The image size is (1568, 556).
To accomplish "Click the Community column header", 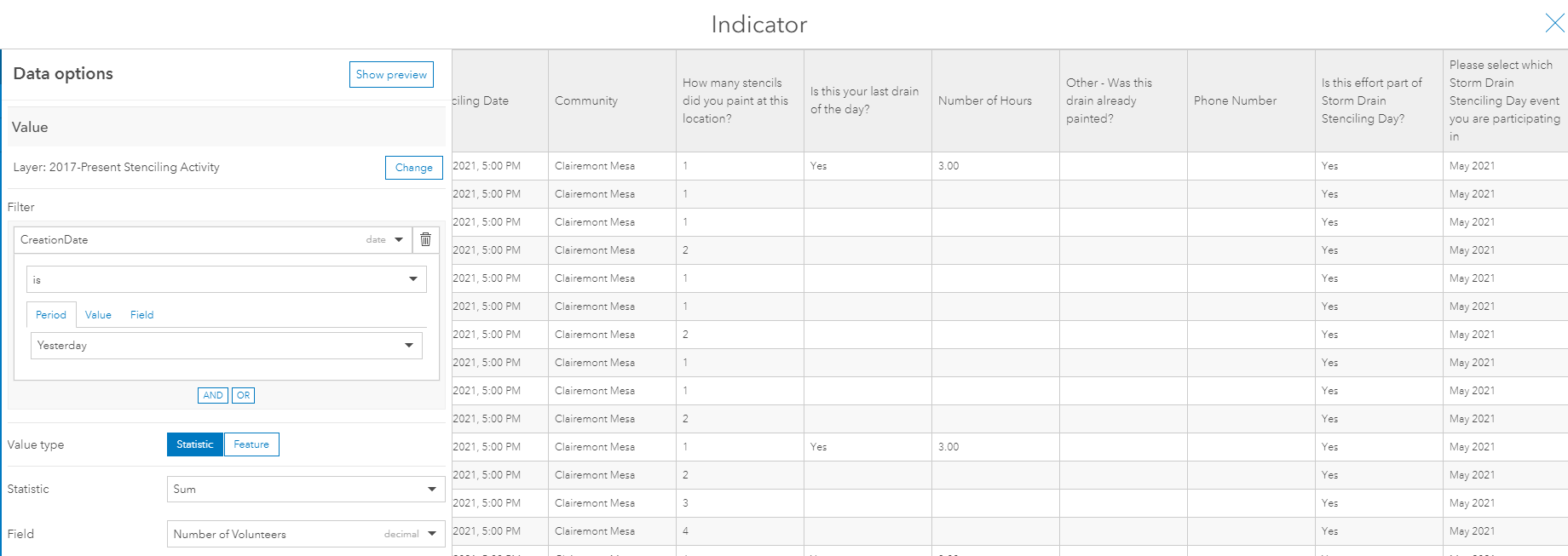I will point(612,100).
